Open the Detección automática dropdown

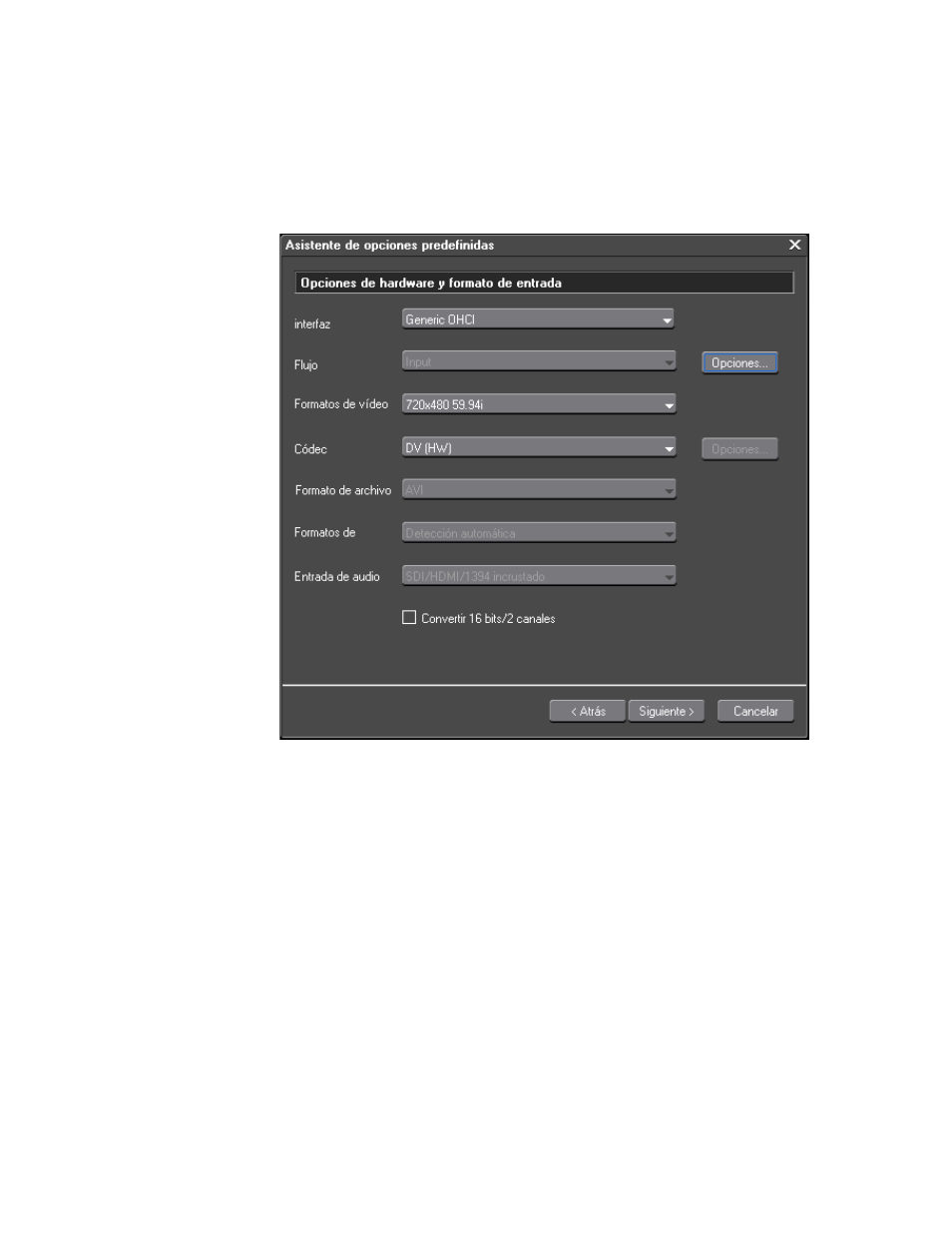(x=539, y=533)
